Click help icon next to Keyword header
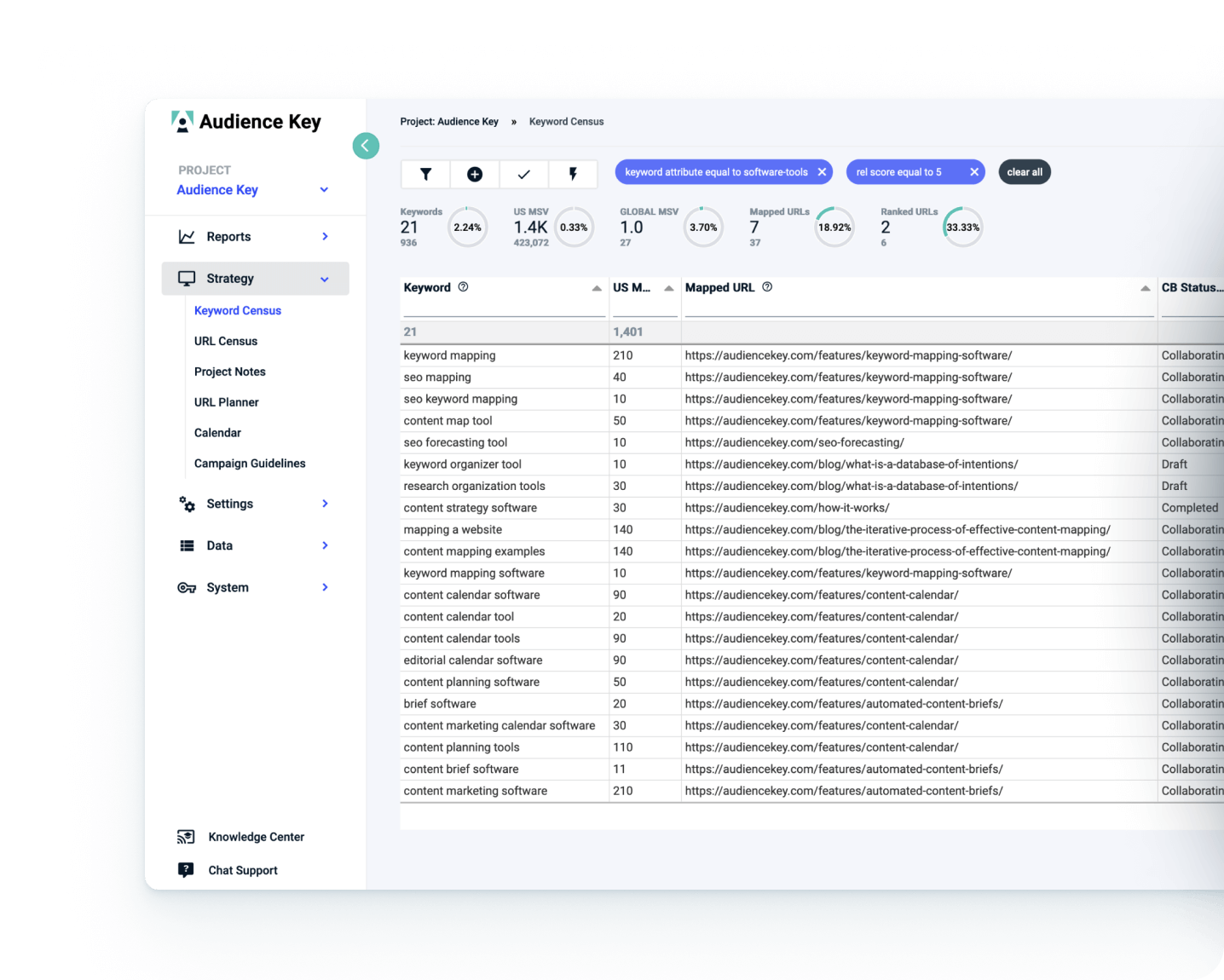The width and height of the screenshot is (1224, 980). click(463, 287)
